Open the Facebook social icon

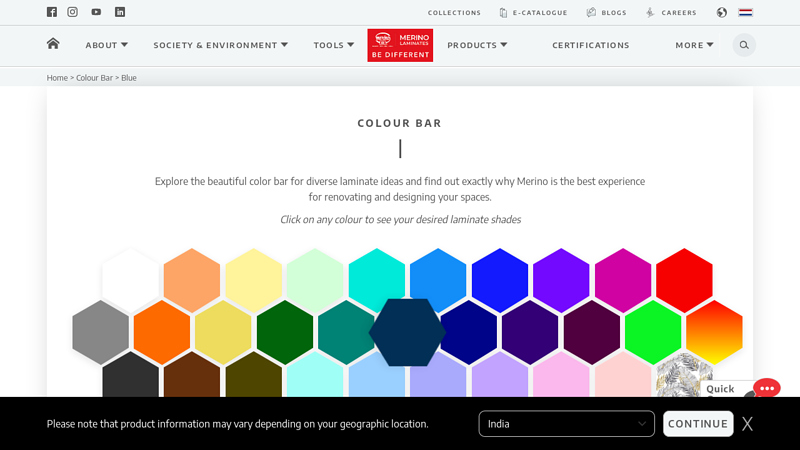click(52, 12)
